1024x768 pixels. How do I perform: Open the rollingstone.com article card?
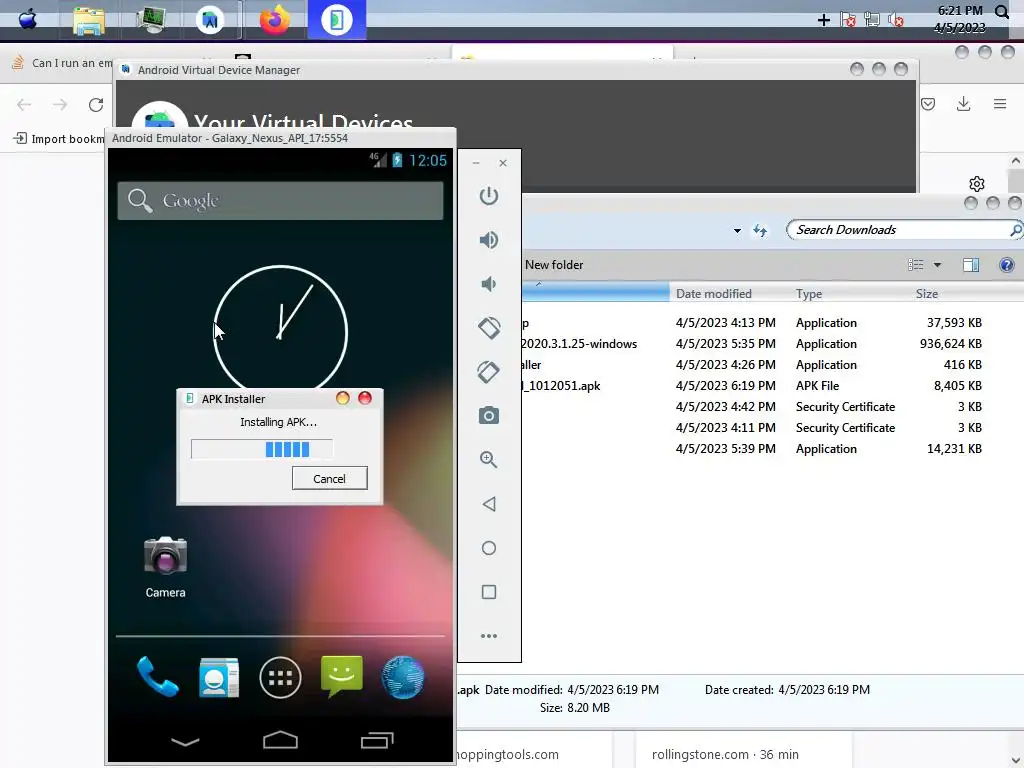click(743, 750)
